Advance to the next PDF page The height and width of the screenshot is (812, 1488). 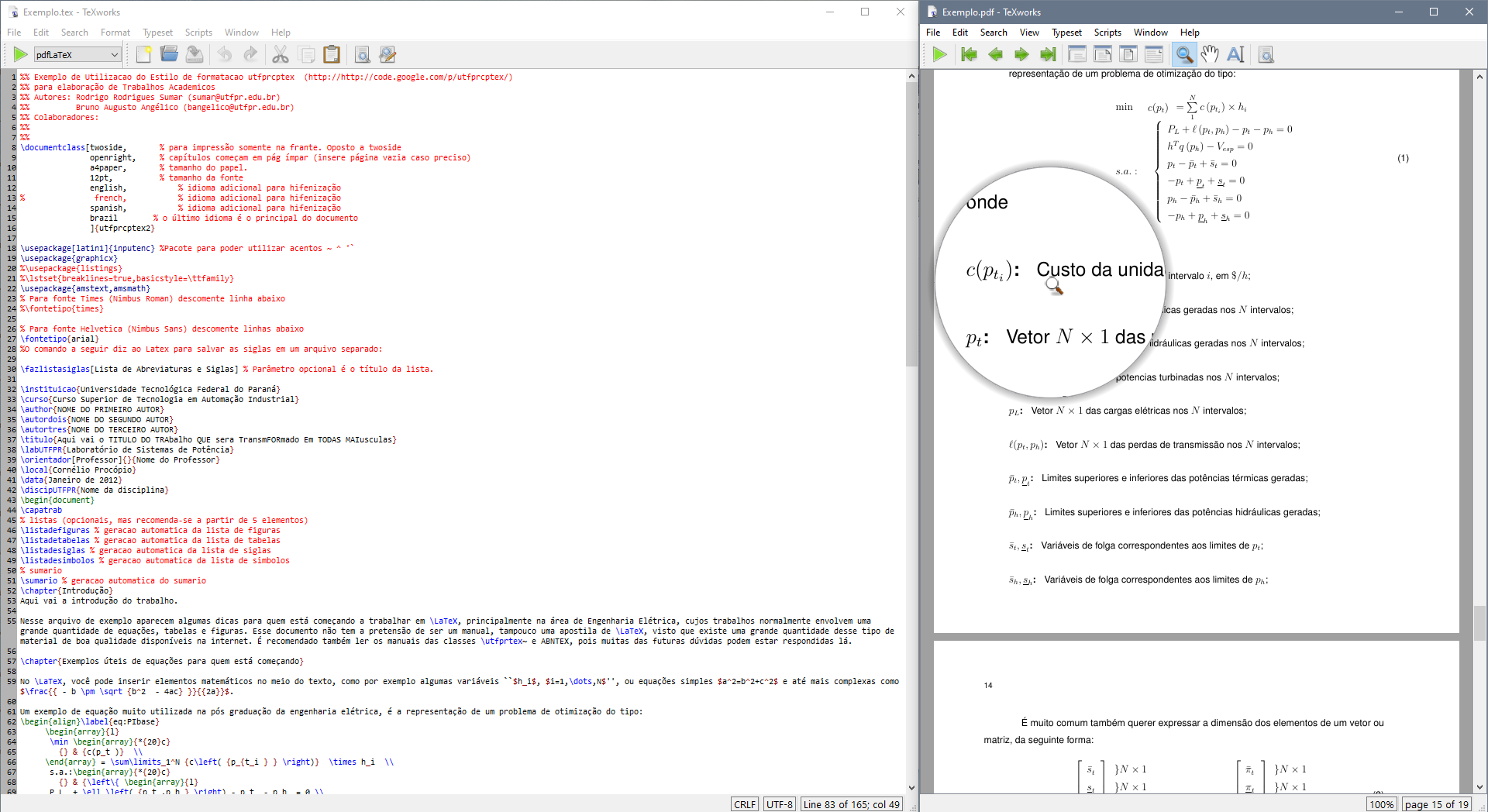(1022, 54)
